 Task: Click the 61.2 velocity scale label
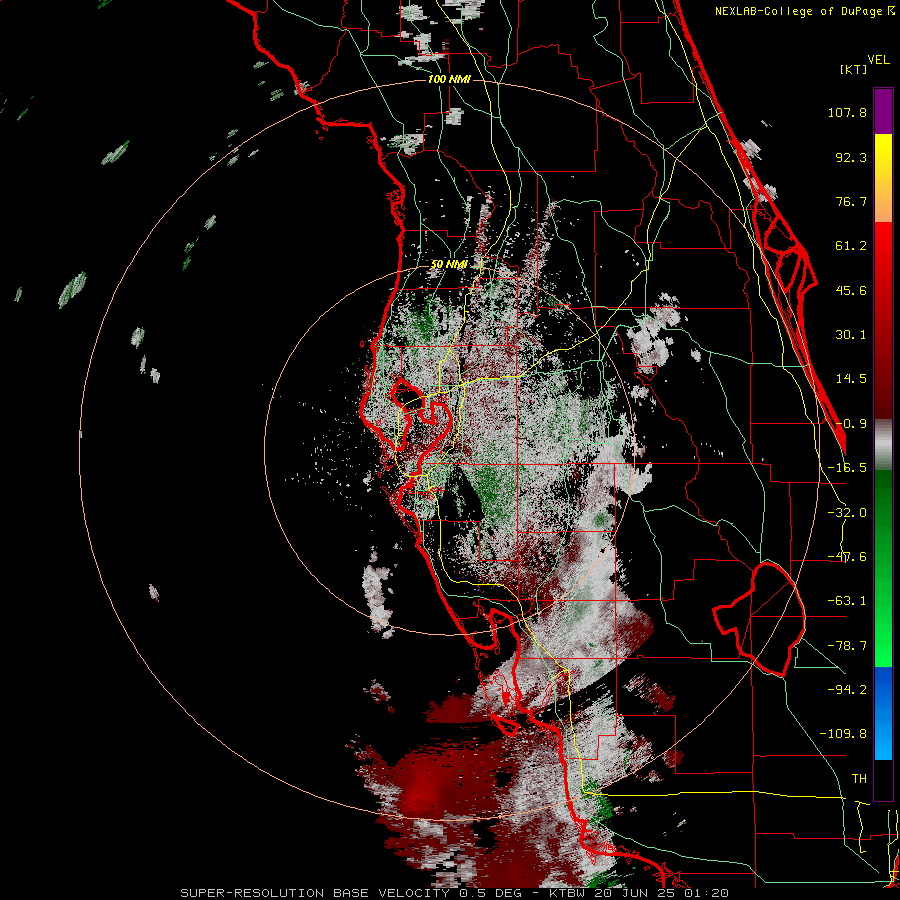(851, 246)
